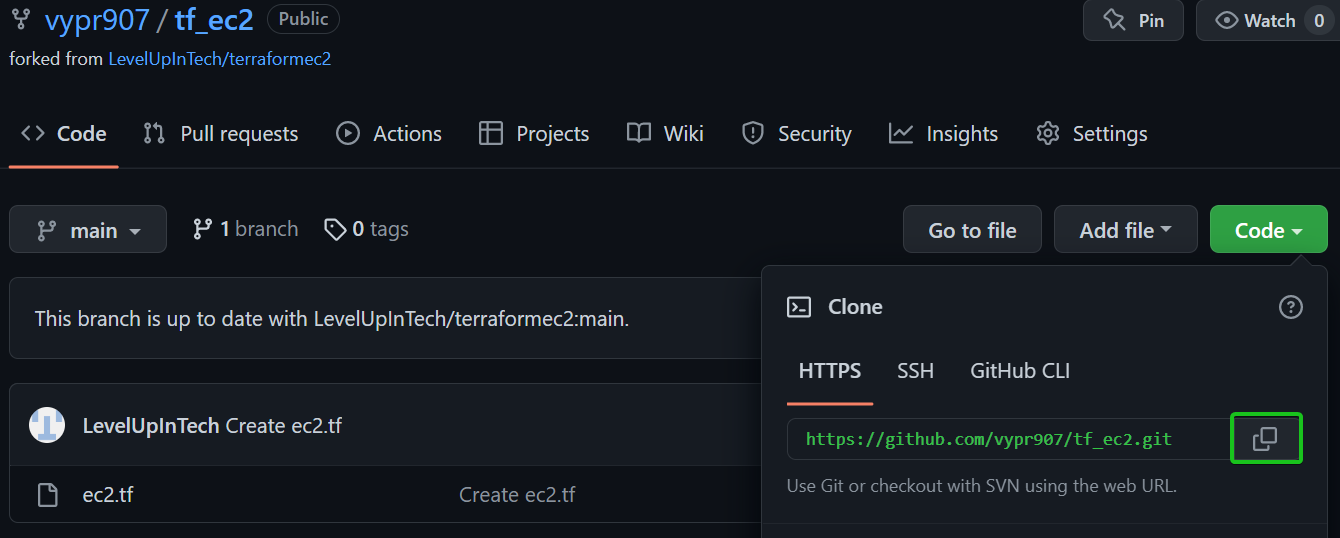The width and height of the screenshot is (1340, 538).
Task: Open the Create ec2.tf commit message in header row
Action: [x=284, y=426]
